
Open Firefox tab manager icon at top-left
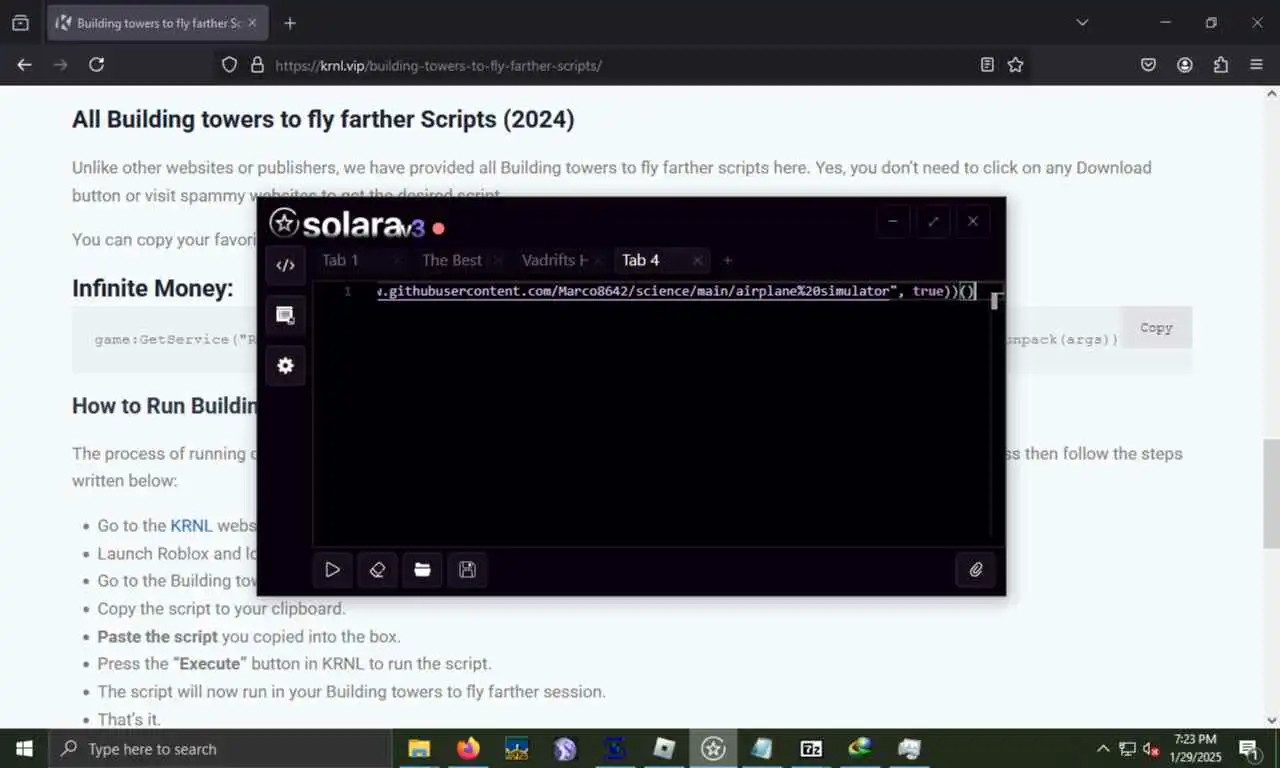pos(20,22)
